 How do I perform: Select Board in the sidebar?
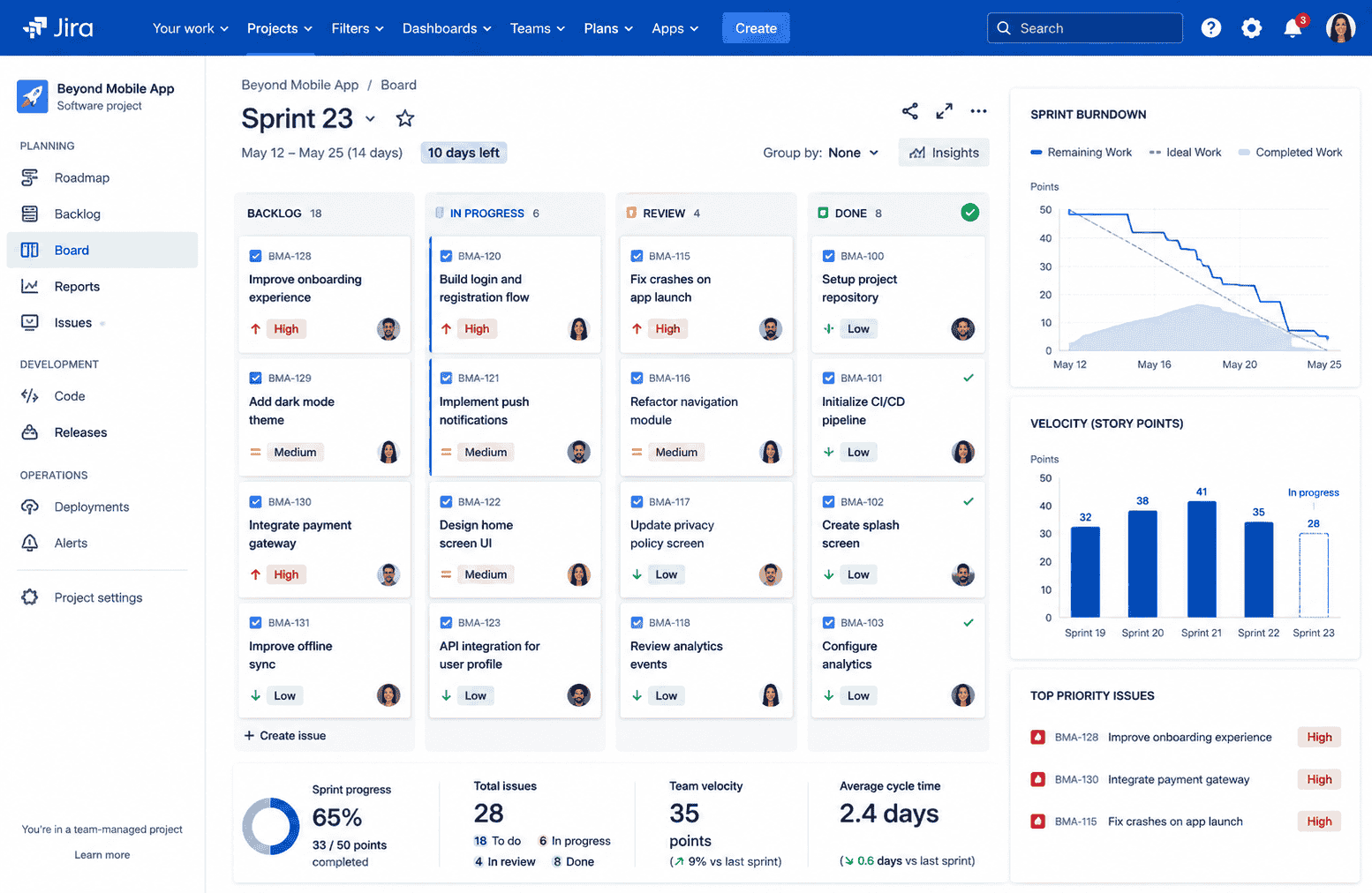pos(102,250)
